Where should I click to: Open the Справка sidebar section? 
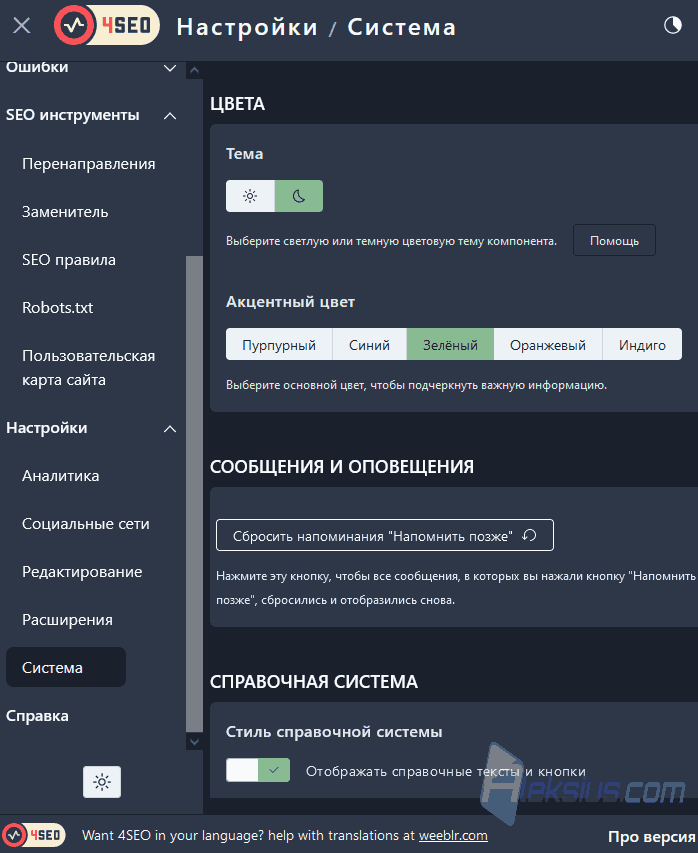(37, 716)
